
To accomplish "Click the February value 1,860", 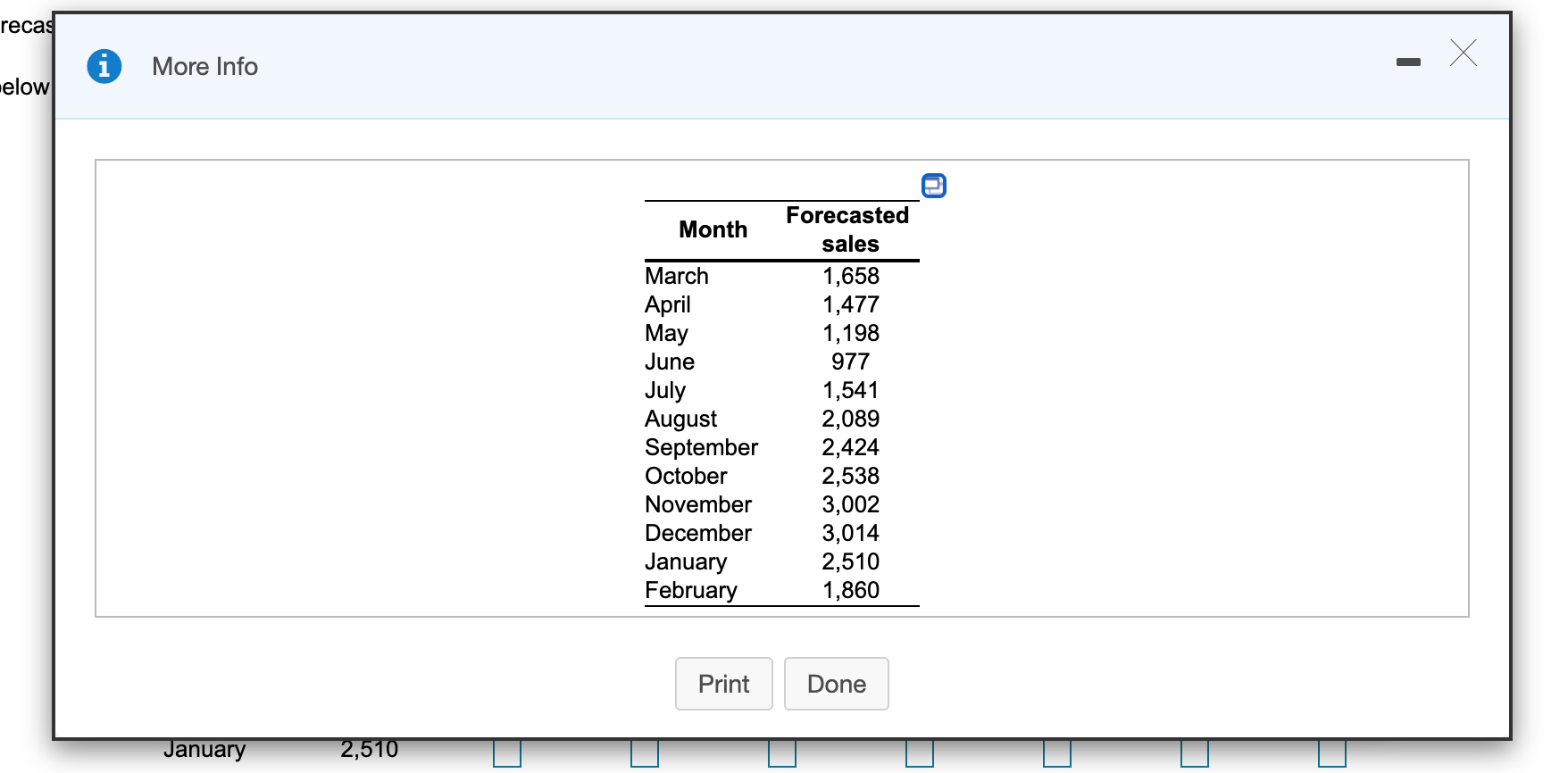I will [851, 590].
